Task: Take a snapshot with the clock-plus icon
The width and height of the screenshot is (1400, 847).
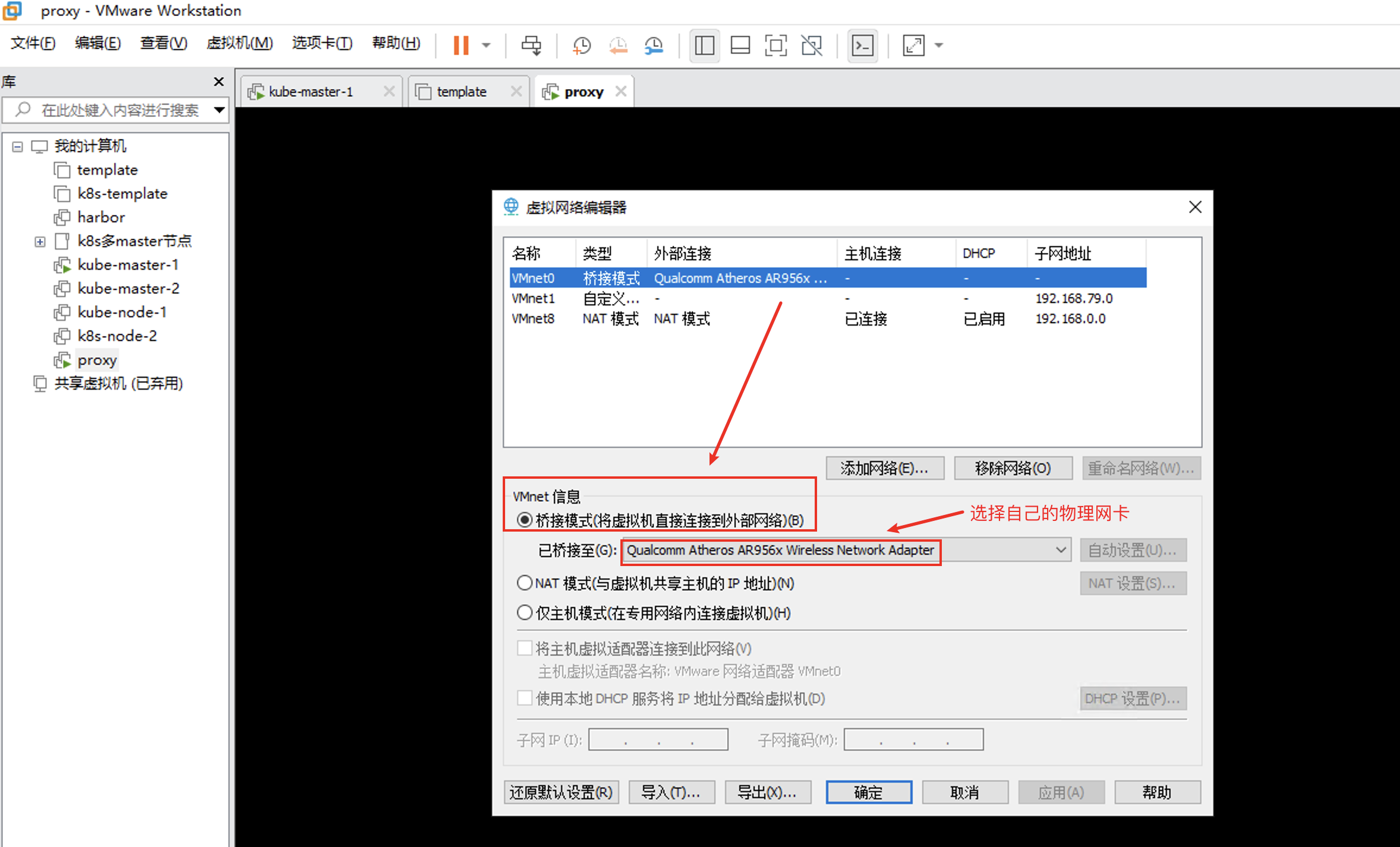Action: click(581, 45)
